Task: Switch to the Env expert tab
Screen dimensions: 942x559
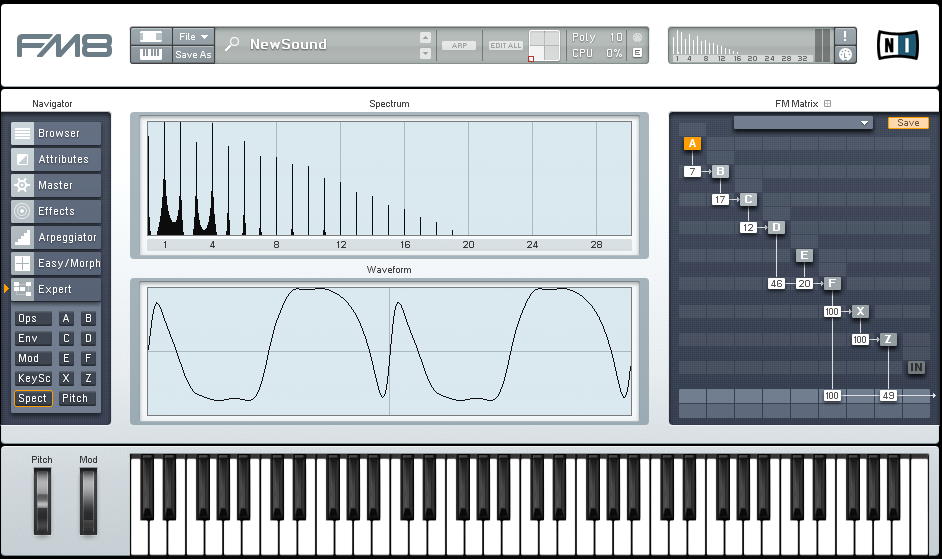Action: (32, 338)
